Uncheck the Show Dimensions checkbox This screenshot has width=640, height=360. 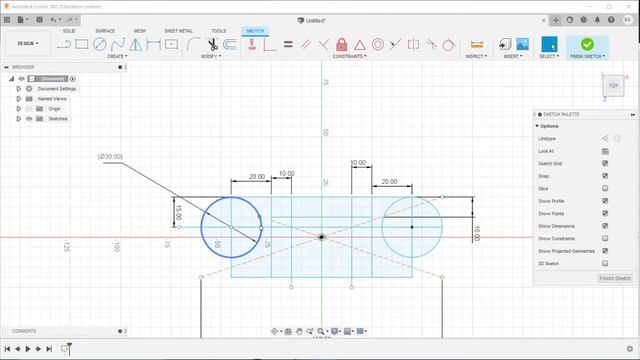[605, 226]
